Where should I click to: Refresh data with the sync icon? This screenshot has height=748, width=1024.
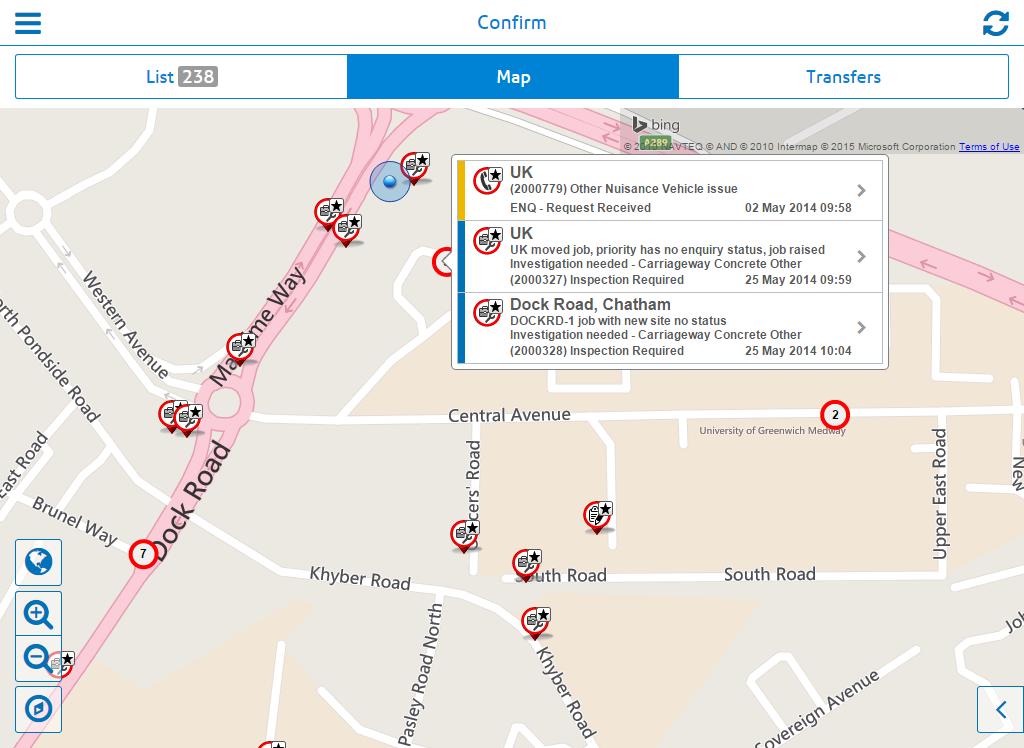(x=995, y=23)
